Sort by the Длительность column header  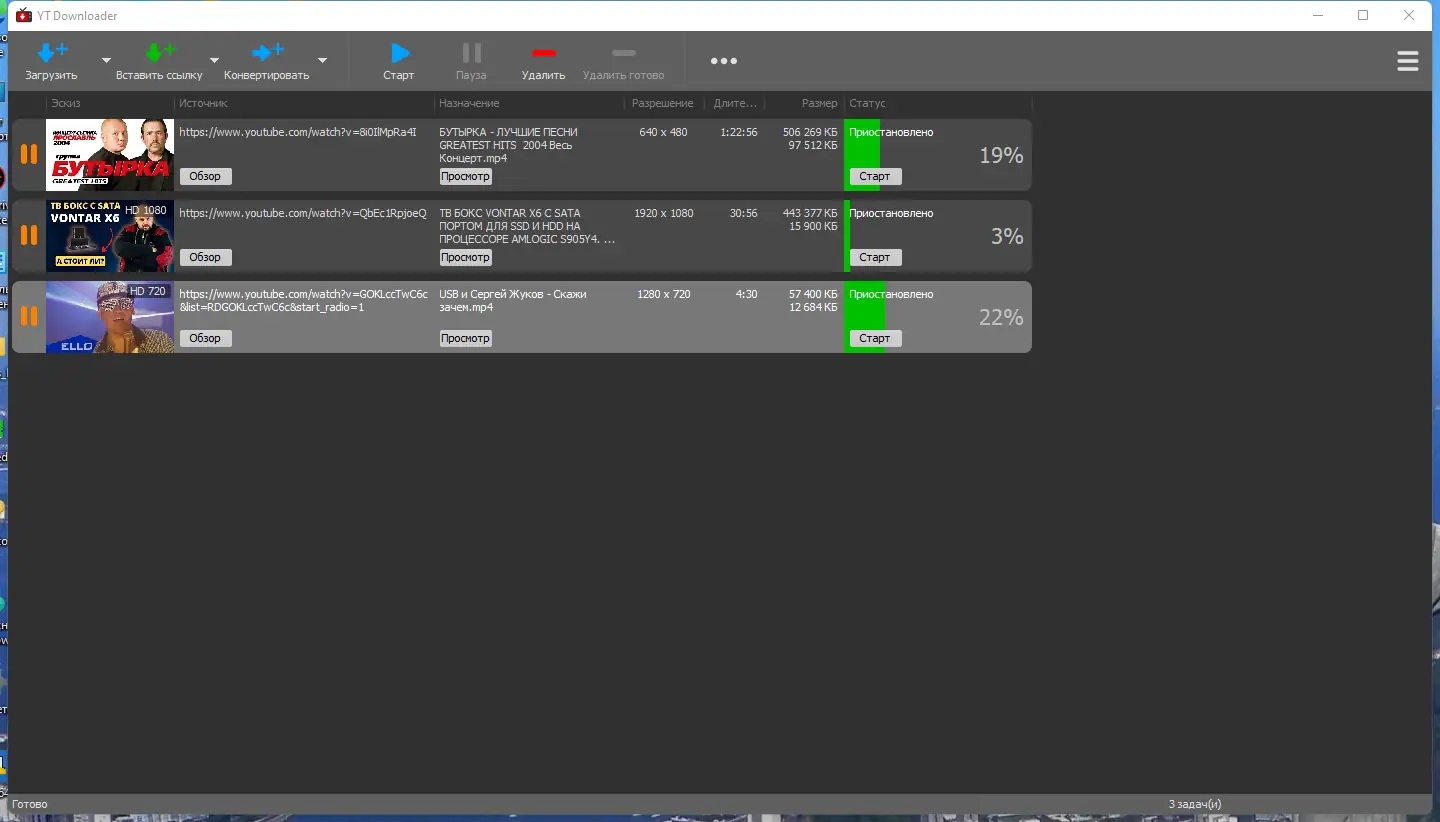click(x=735, y=103)
